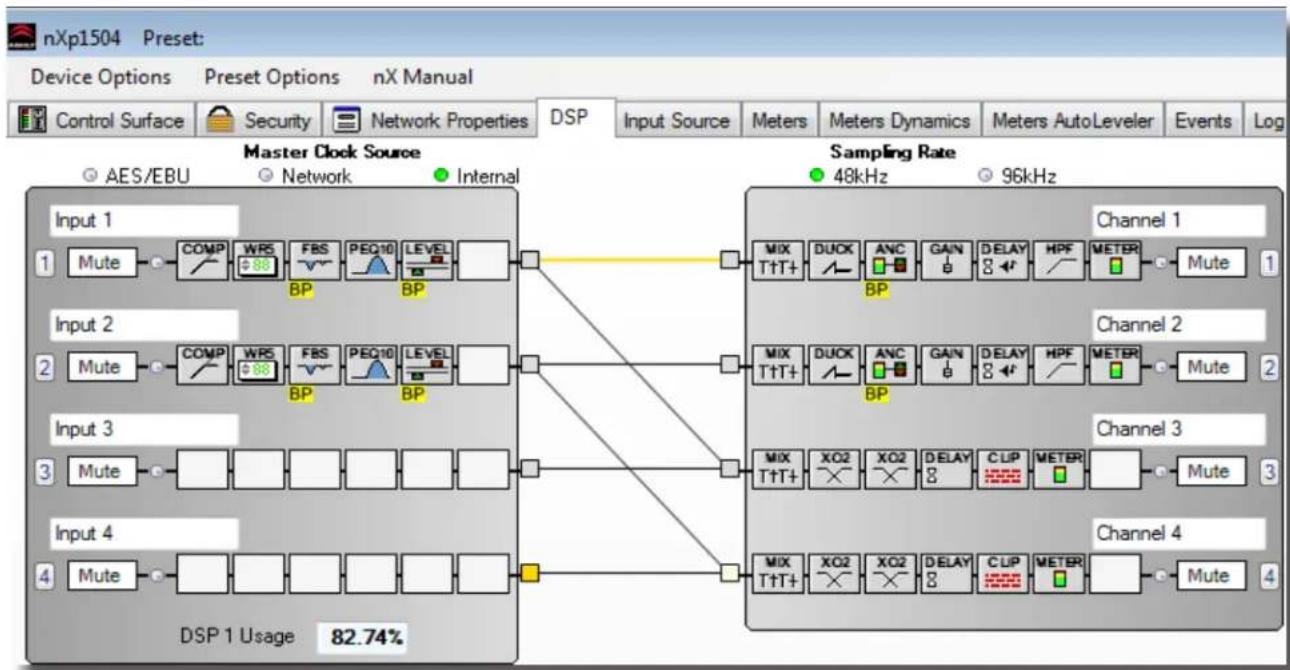This screenshot has height=670, width=1290.
Task: Open the DUCK block on Channel 1
Action: 835,261
